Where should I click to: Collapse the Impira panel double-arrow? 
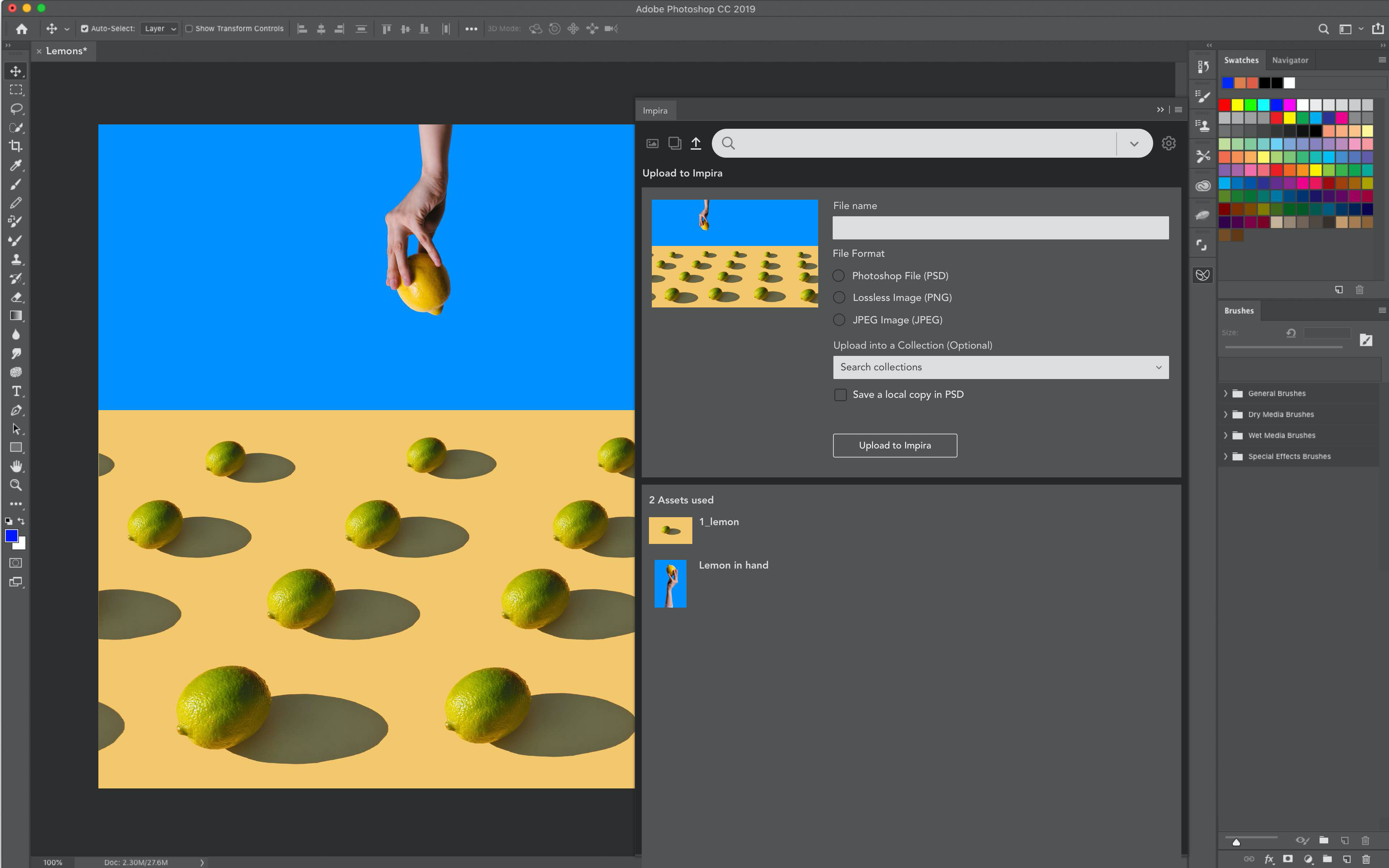pyautogui.click(x=1160, y=110)
